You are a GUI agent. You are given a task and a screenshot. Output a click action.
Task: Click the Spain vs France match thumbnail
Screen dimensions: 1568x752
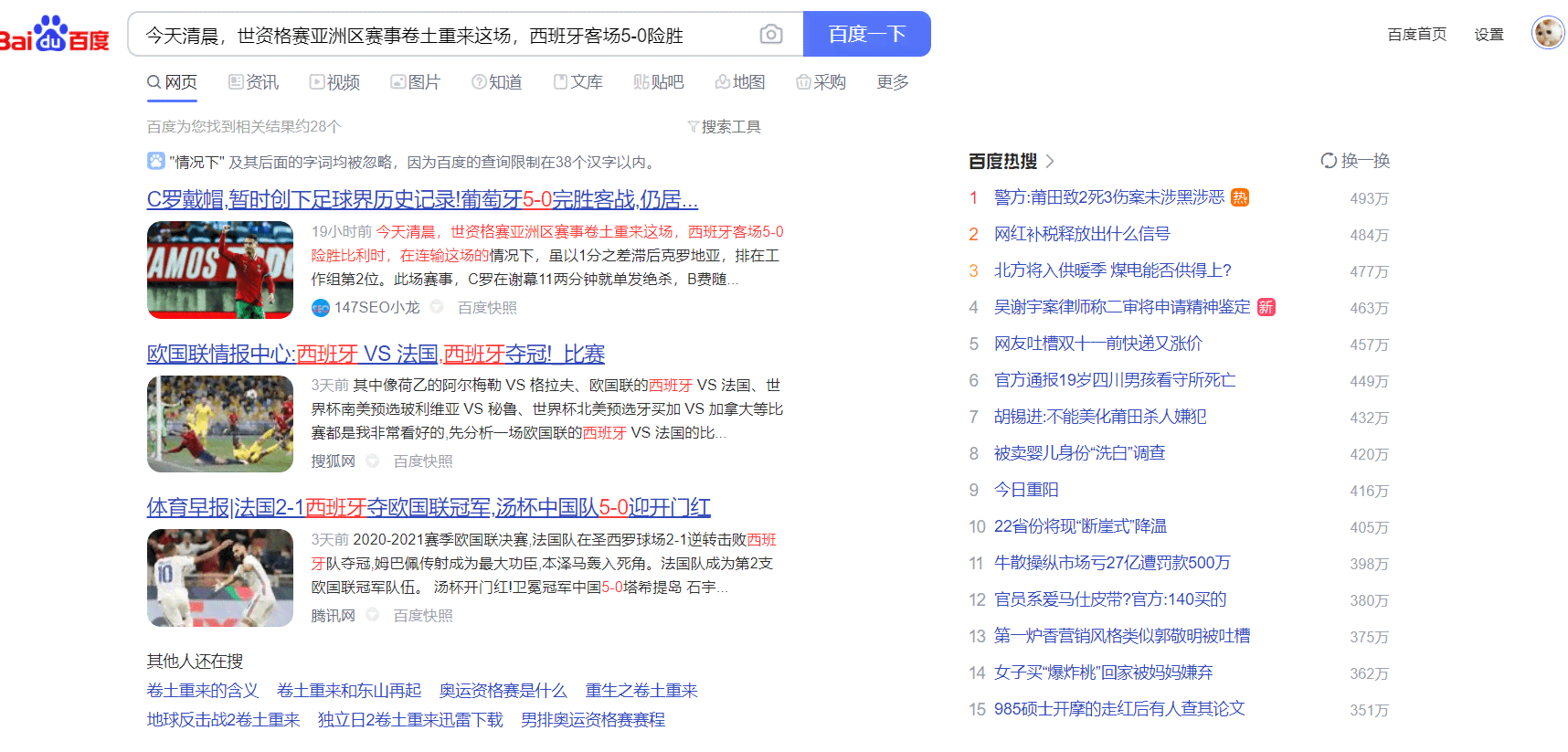pos(220,424)
